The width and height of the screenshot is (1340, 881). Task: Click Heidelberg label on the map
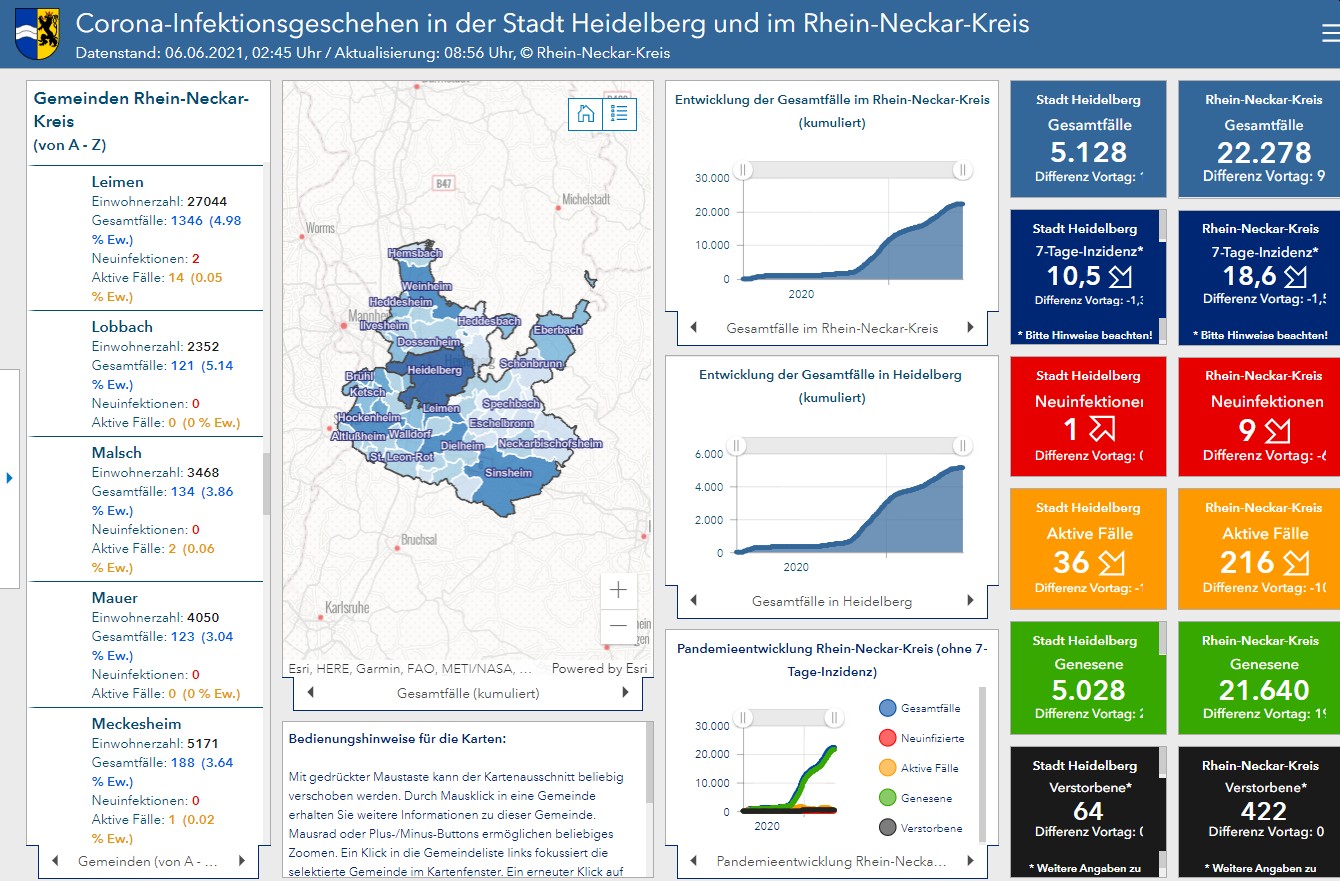pyautogui.click(x=435, y=370)
